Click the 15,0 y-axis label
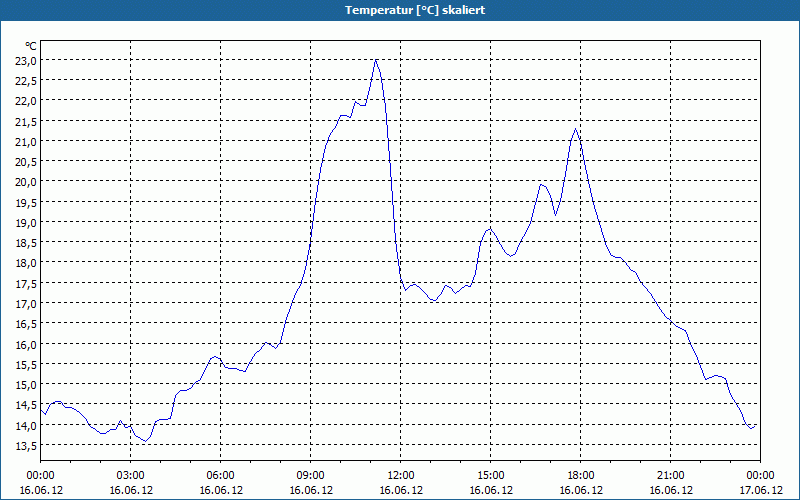Viewport: 800px width, 500px height. pos(27,385)
